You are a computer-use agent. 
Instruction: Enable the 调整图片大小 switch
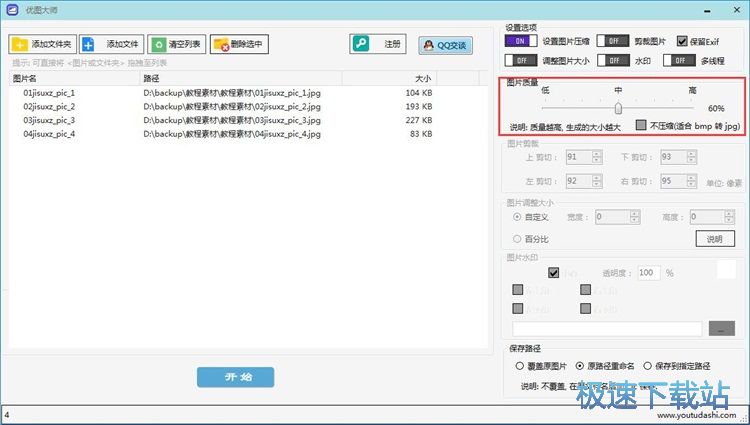pyautogui.click(x=521, y=61)
